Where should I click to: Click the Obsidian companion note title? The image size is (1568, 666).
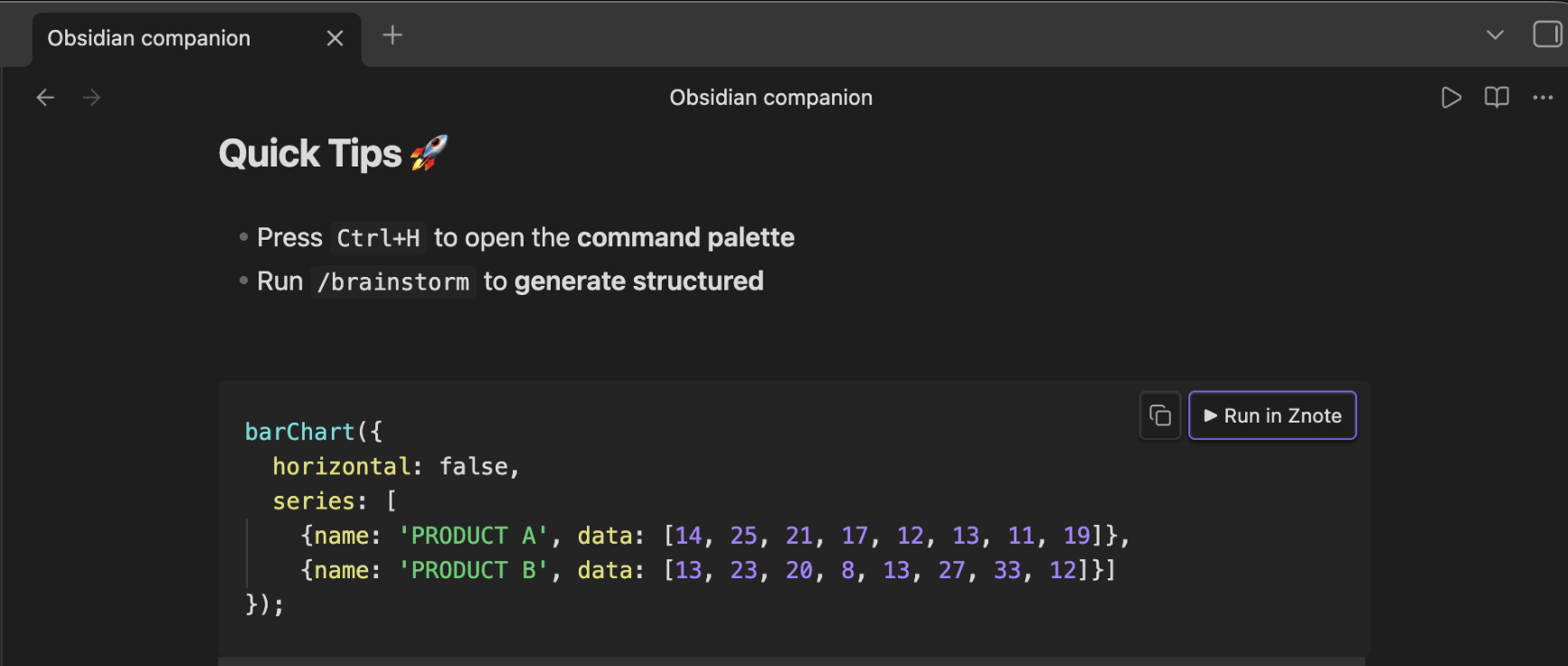[x=770, y=98]
